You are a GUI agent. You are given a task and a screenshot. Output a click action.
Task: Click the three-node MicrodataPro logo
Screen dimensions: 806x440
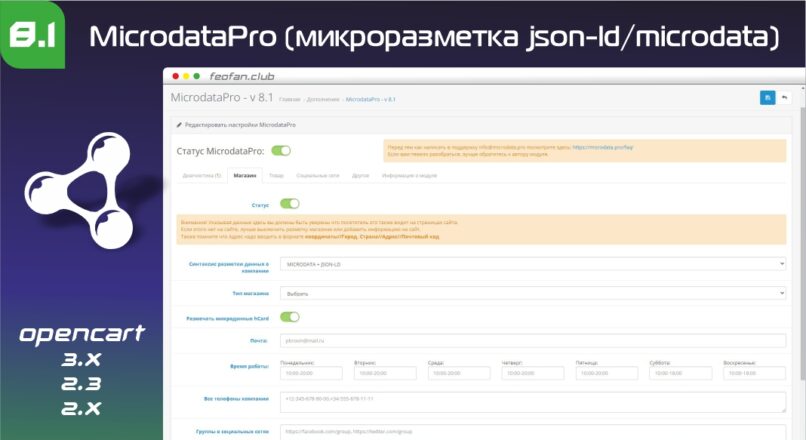point(80,190)
